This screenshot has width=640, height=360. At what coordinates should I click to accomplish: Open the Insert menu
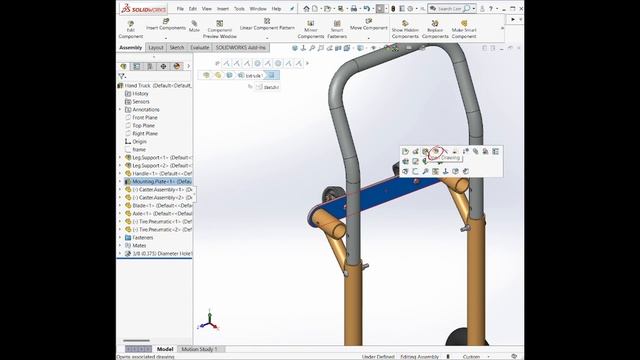(223, 9)
